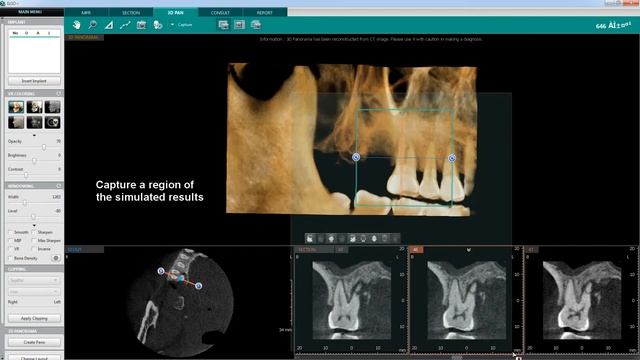The height and width of the screenshot is (360, 640).
Task: Click the upper-left section line handle in axial view
Action: 161,271
